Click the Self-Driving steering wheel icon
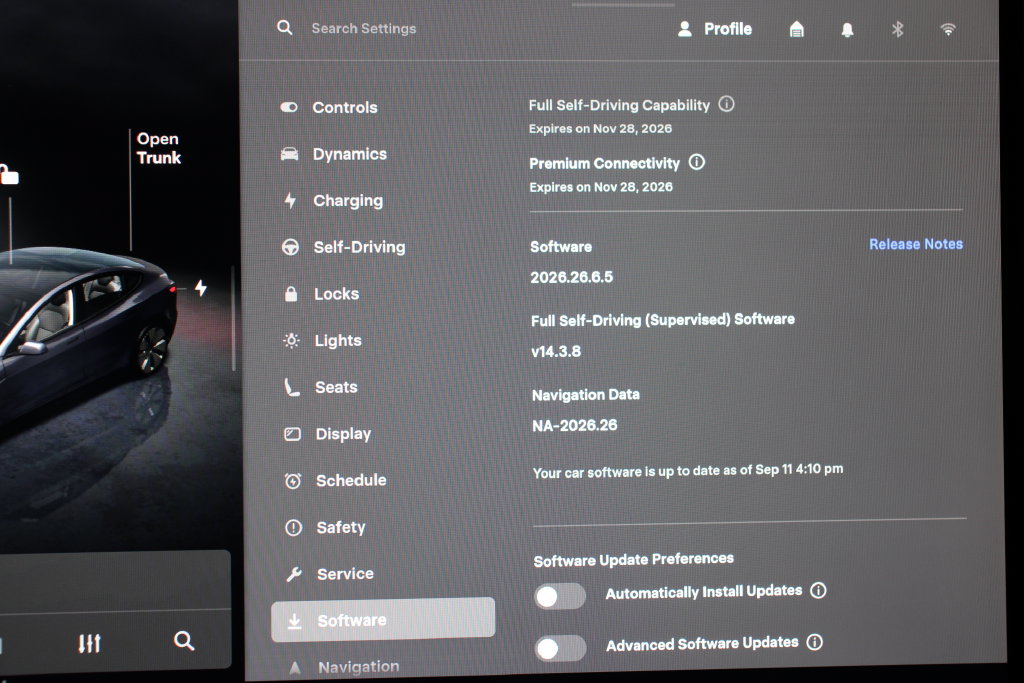This screenshot has width=1024, height=683. click(x=291, y=247)
